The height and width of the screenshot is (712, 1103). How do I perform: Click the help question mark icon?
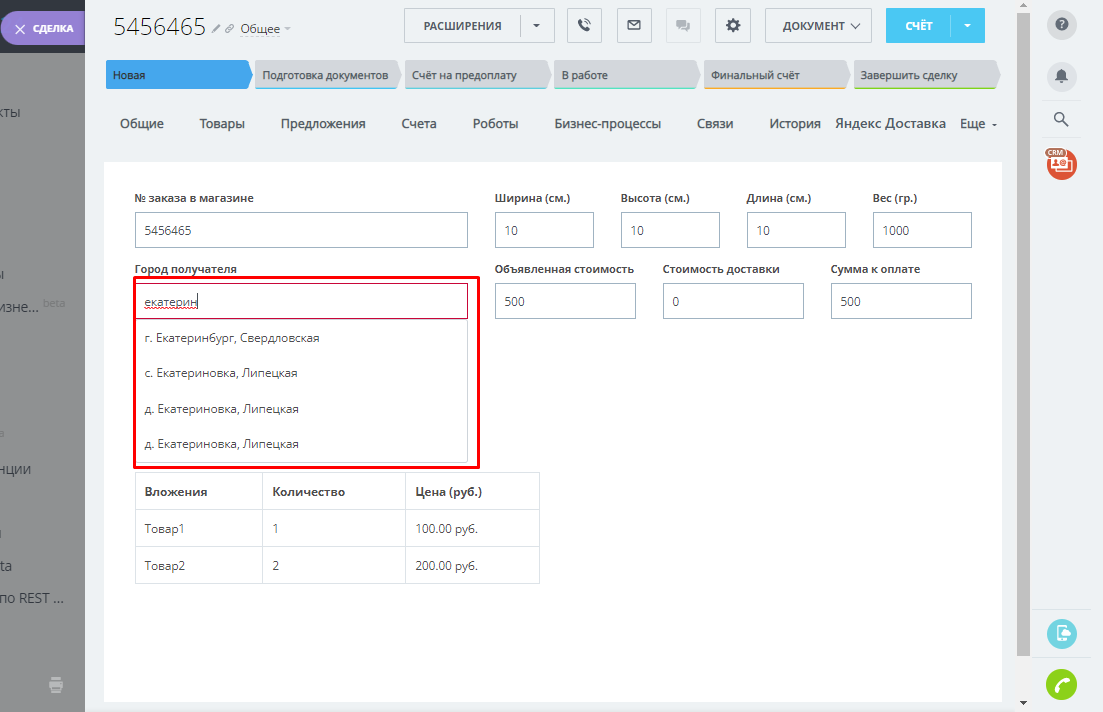point(1061,25)
